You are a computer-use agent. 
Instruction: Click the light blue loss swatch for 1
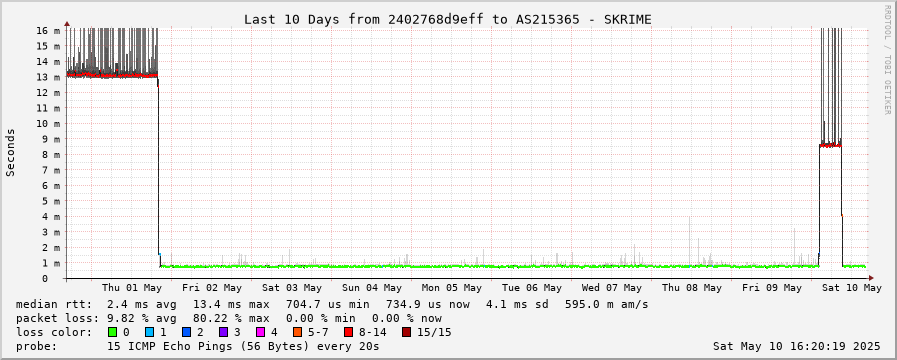(x=149, y=332)
